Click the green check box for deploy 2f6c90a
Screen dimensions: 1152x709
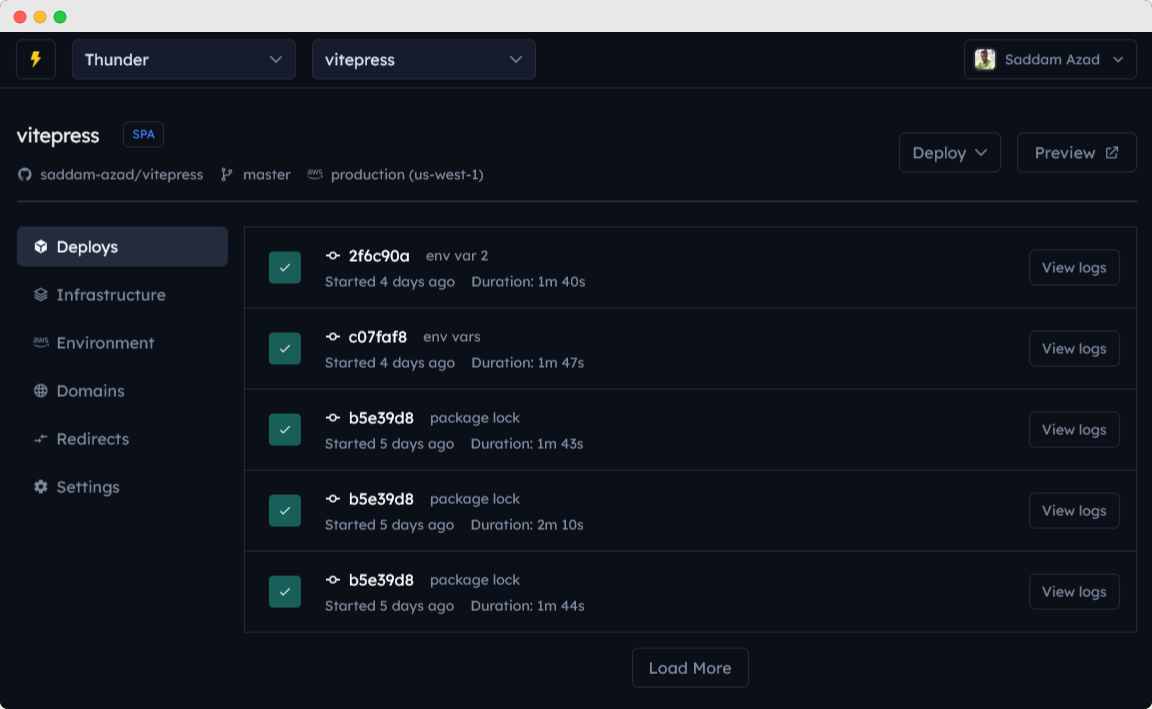click(285, 267)
